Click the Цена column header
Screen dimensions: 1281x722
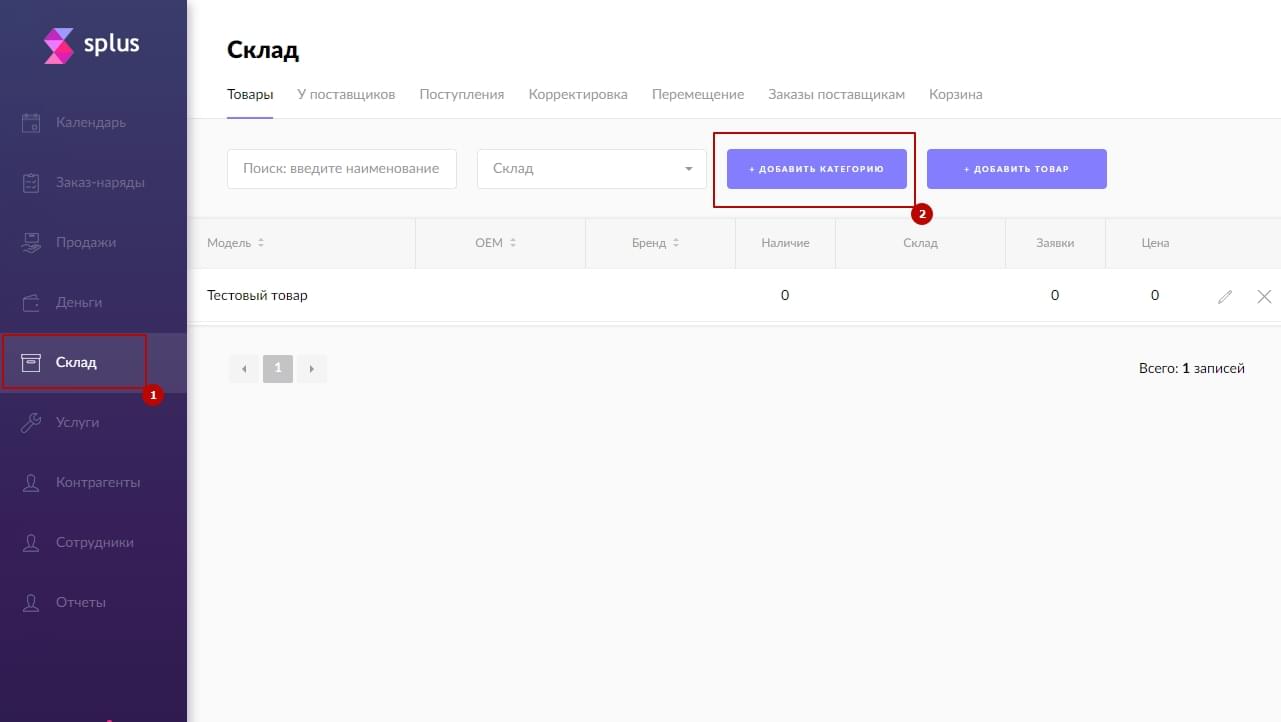(x=1155, y=243)
